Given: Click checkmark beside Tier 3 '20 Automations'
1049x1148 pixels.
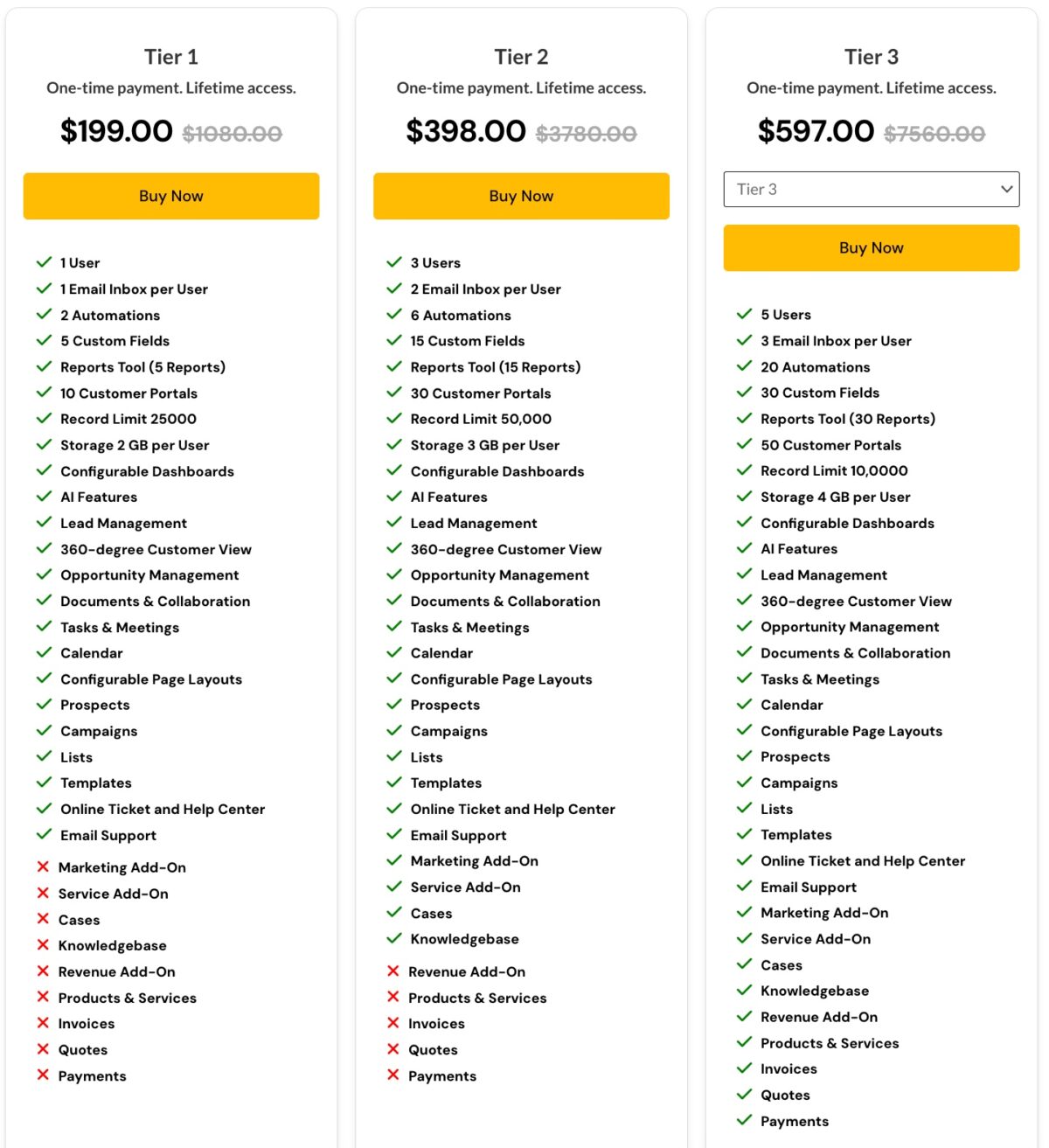Looking at the screenshot, I should (x=744, y=366).
